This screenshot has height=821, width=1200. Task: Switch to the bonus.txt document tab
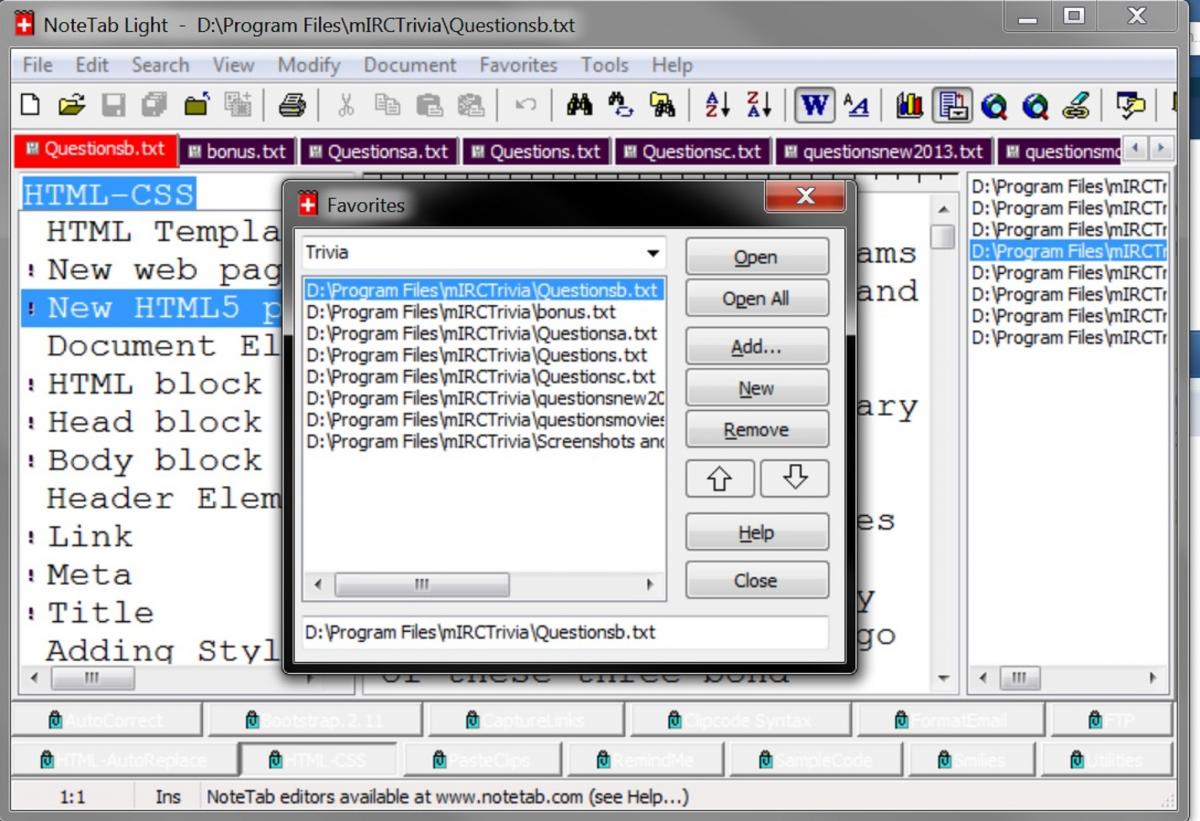coord(239,152)
